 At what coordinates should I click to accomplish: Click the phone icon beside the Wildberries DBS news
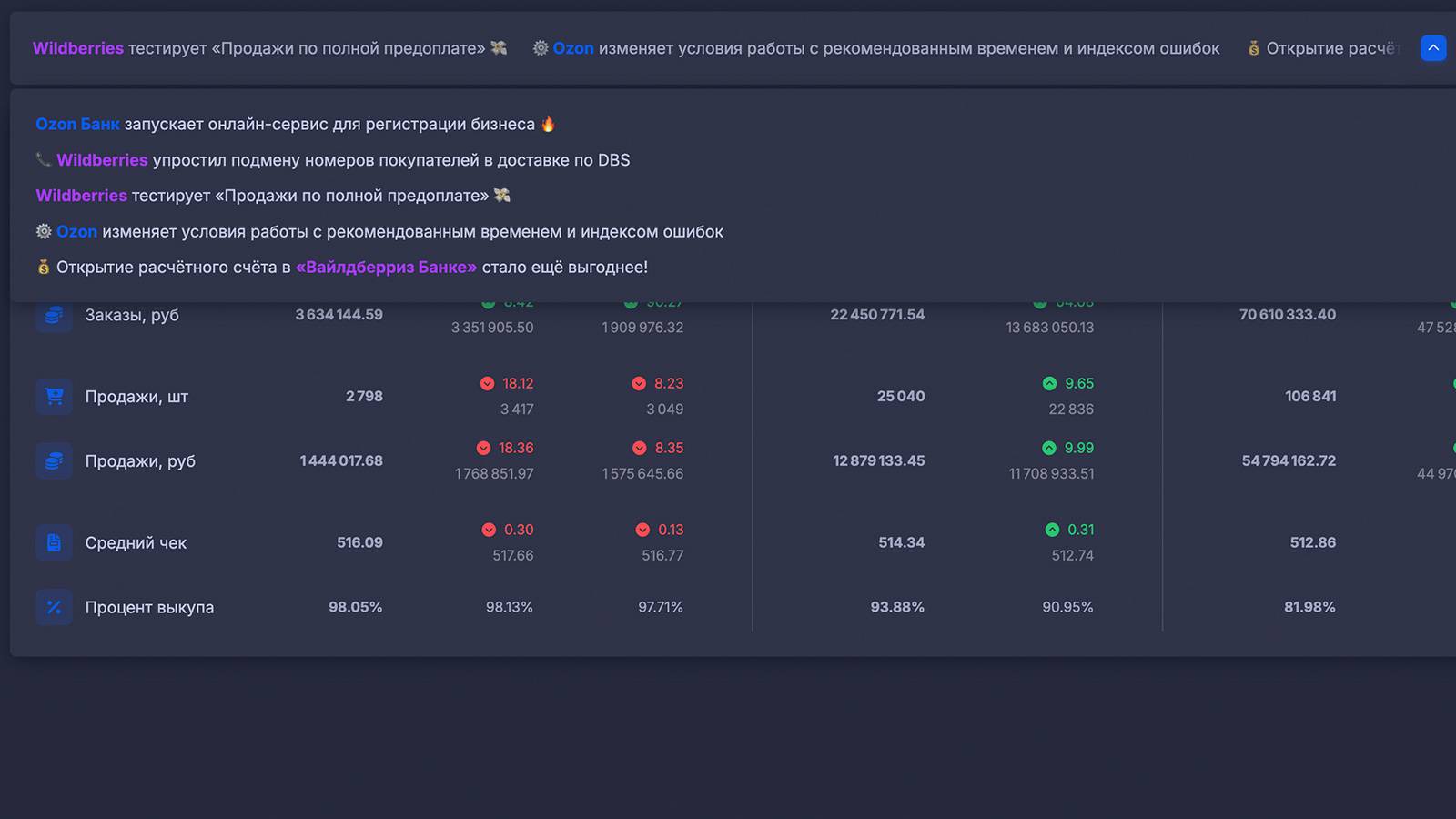[x=43, y=160]
